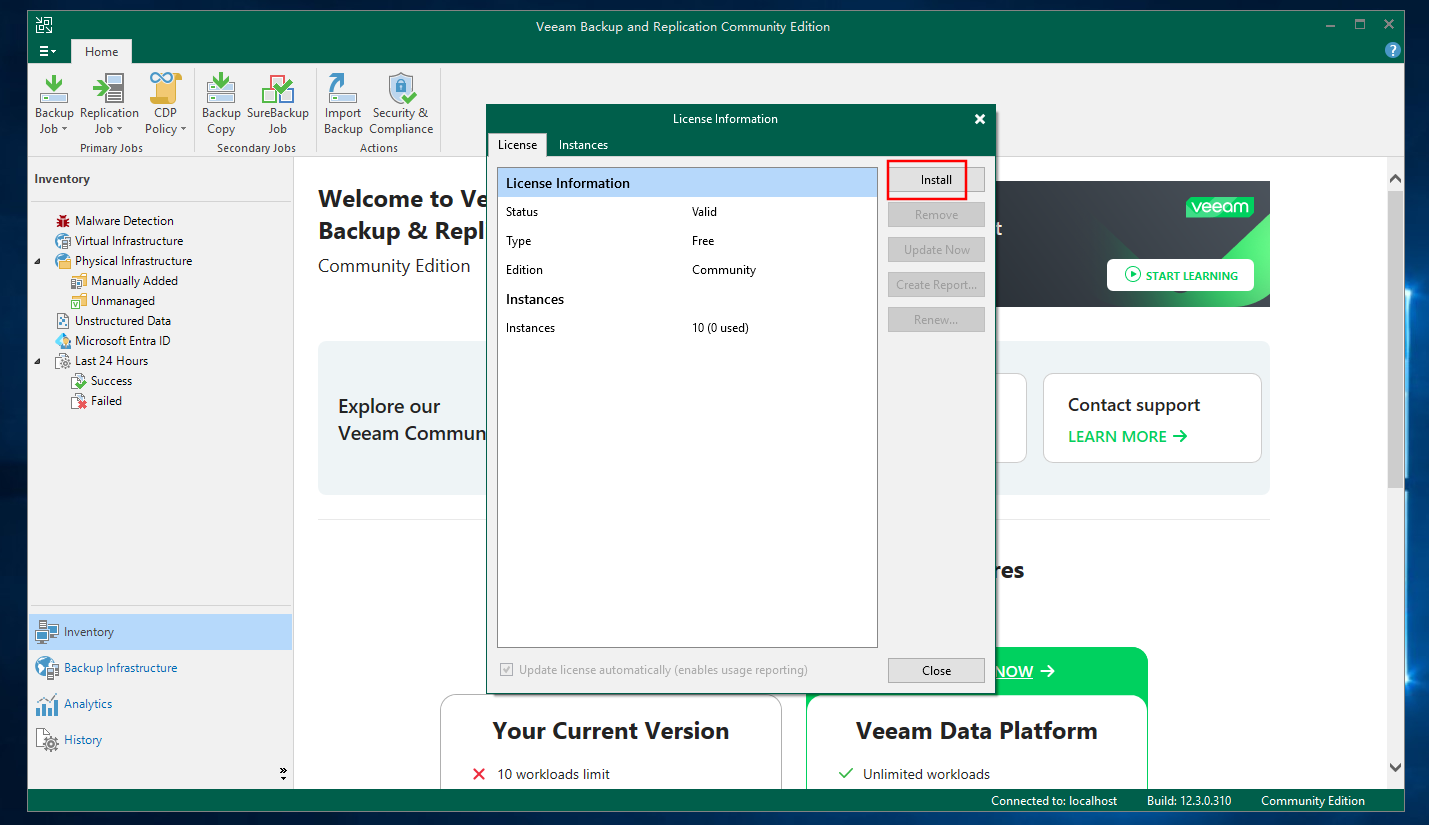
Task: Click the Status Valid row
Action: click(687, 212)
